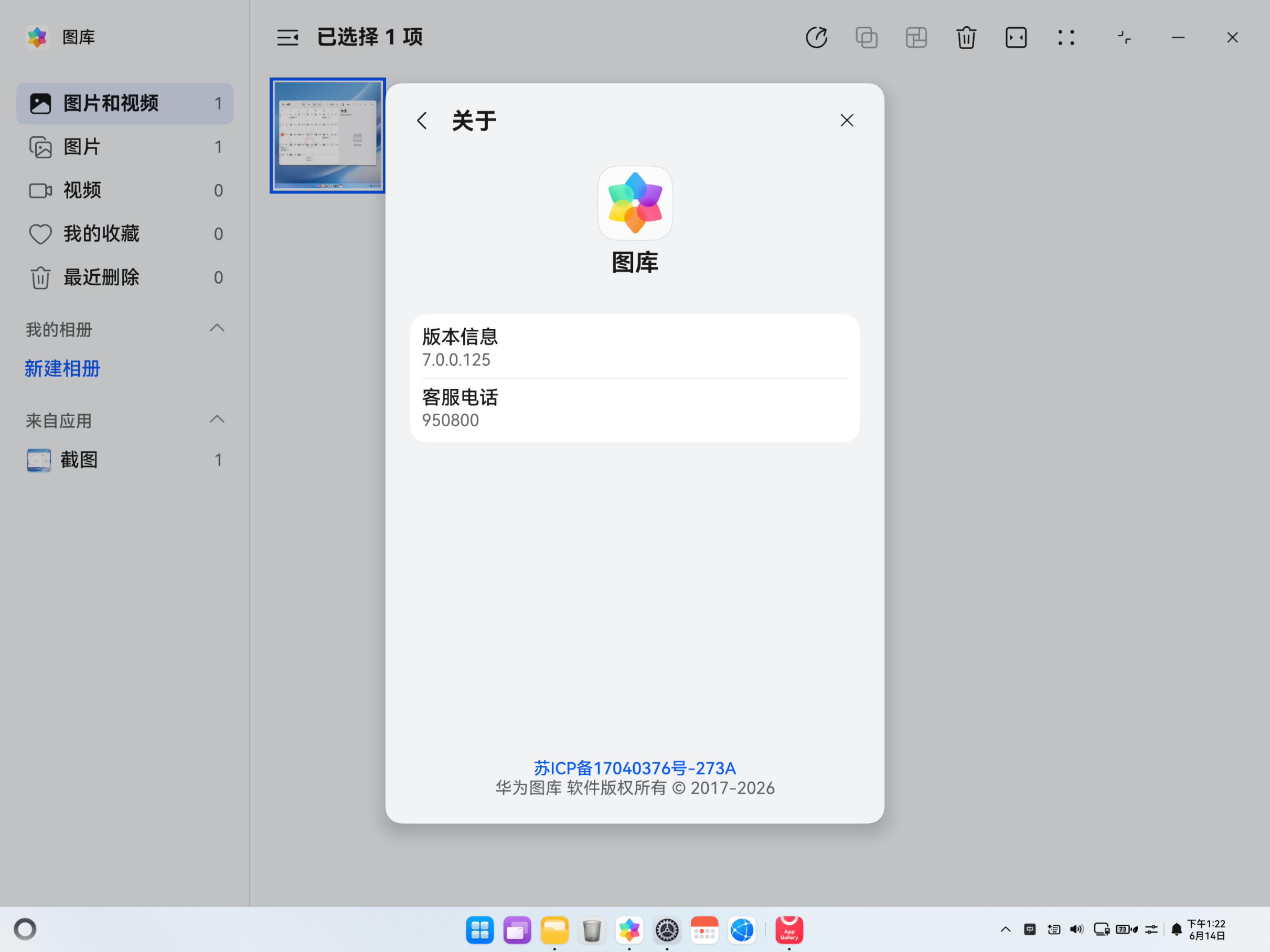The width and height of the screenshot is (1270, 952).
Task: Click the 图库 app logo in dialog
Action: tap(635, 203)
